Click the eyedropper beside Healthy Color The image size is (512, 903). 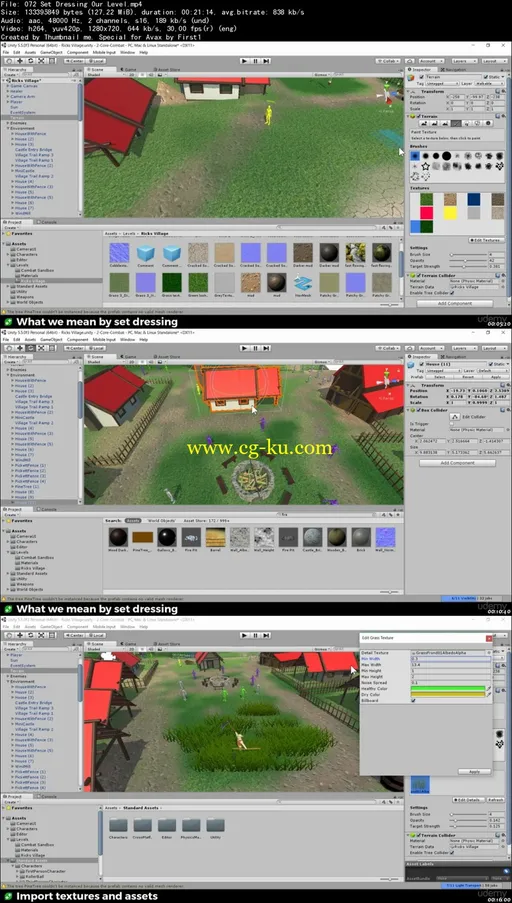(489, 688)
